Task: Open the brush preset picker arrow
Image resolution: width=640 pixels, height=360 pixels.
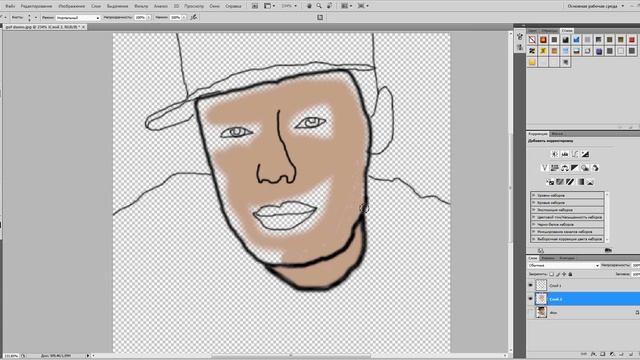Action: click(36, 18)
